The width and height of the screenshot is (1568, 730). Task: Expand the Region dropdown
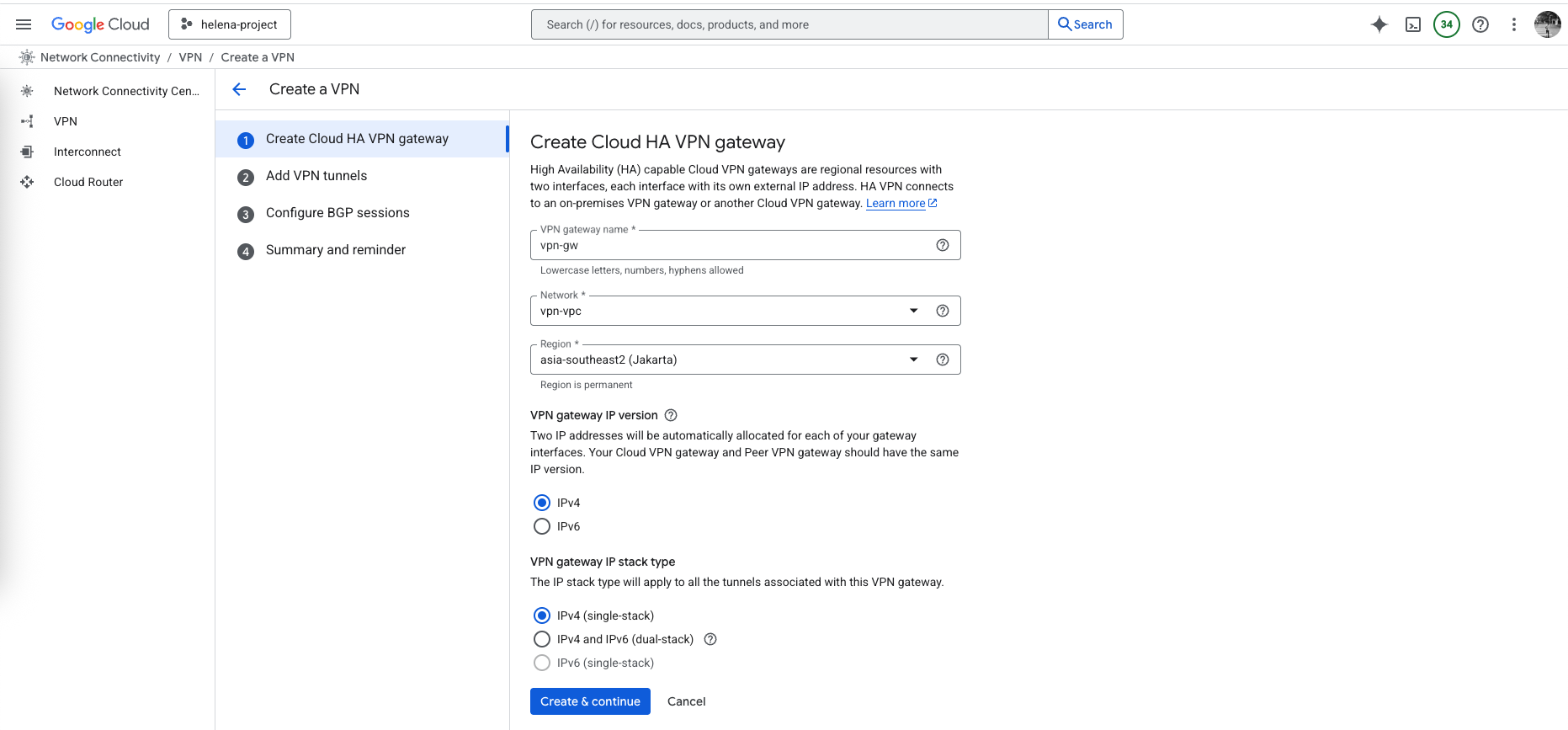pos(913,360)
